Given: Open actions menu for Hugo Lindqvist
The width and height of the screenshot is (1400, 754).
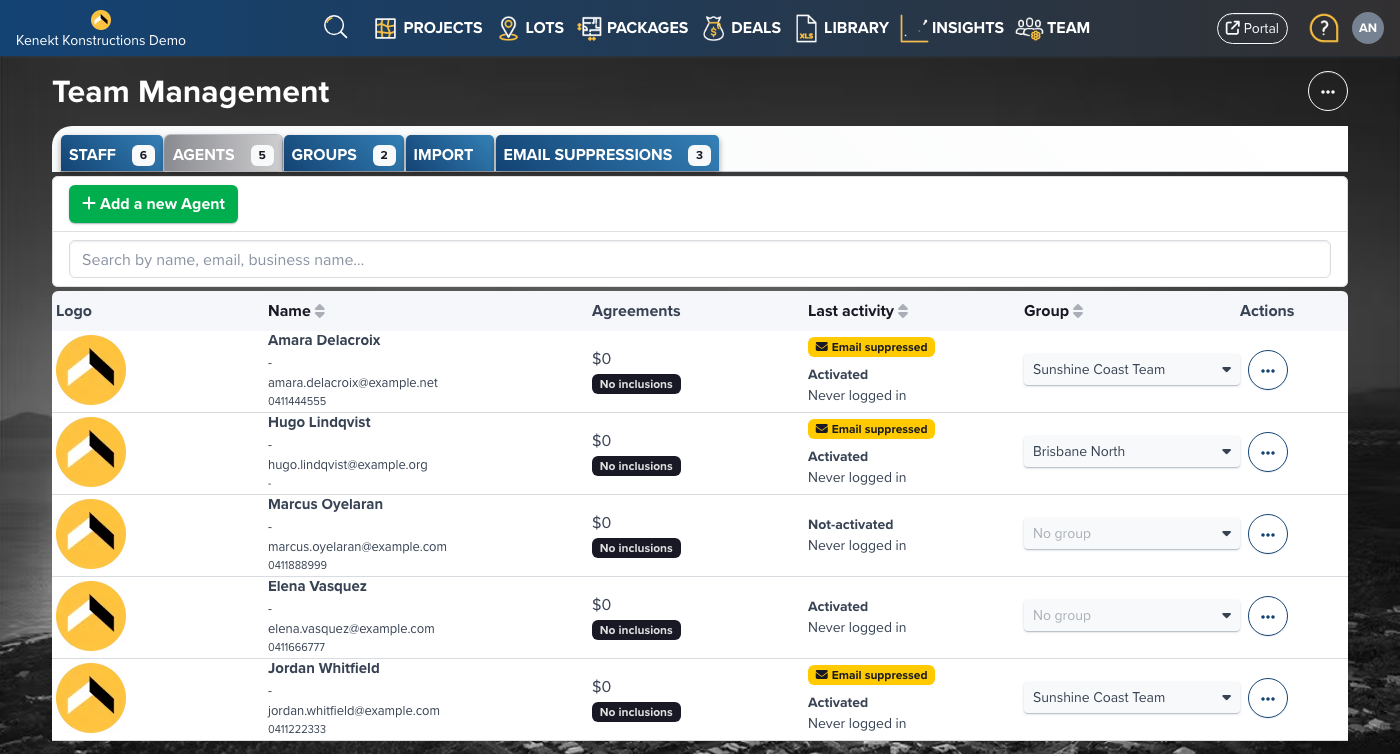Looking at the screenshot, I should [x=1268, y=452].
